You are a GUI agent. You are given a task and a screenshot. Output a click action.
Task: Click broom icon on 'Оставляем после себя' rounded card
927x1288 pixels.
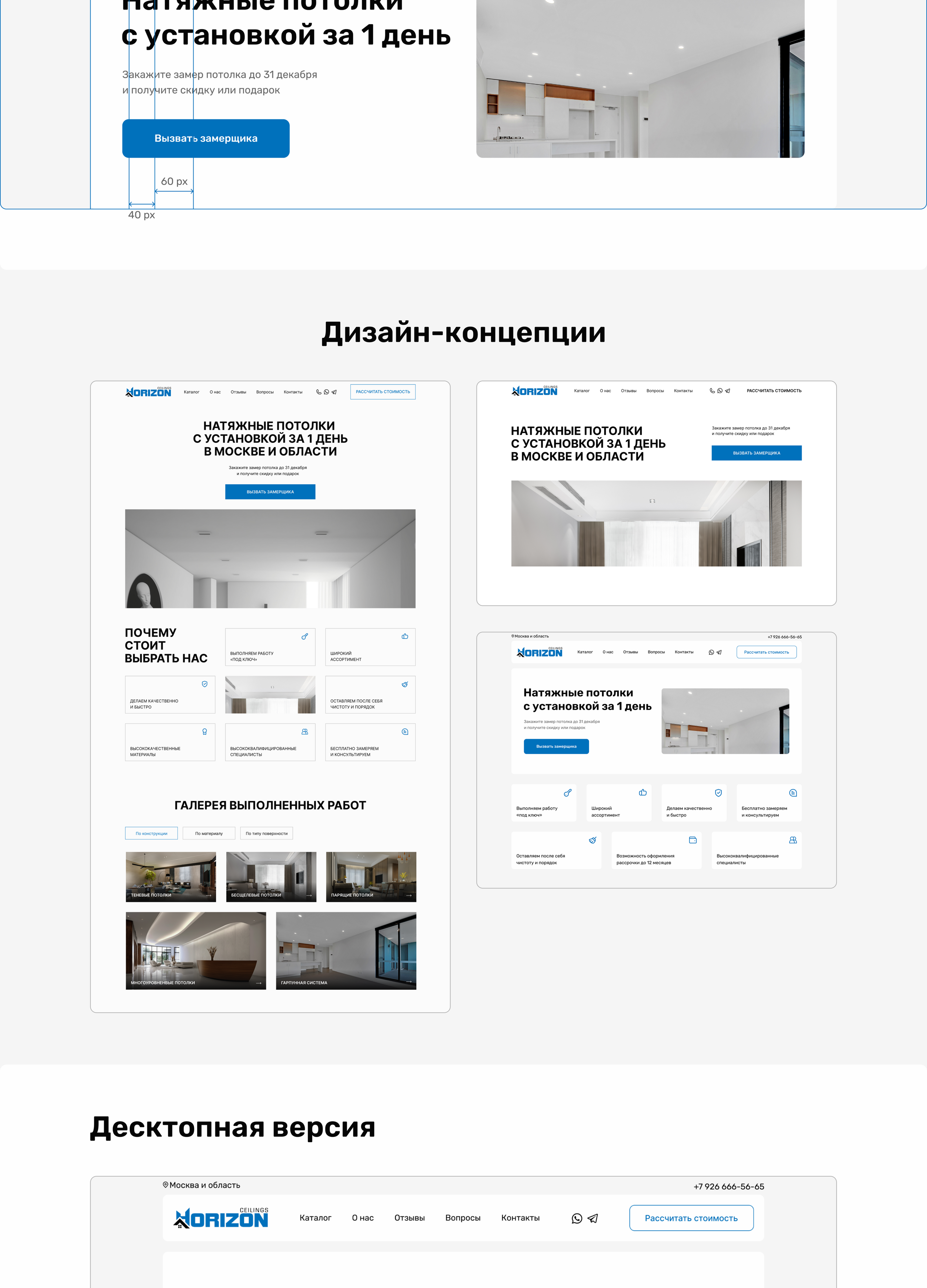pyautogui.click(x=592, y=840)
